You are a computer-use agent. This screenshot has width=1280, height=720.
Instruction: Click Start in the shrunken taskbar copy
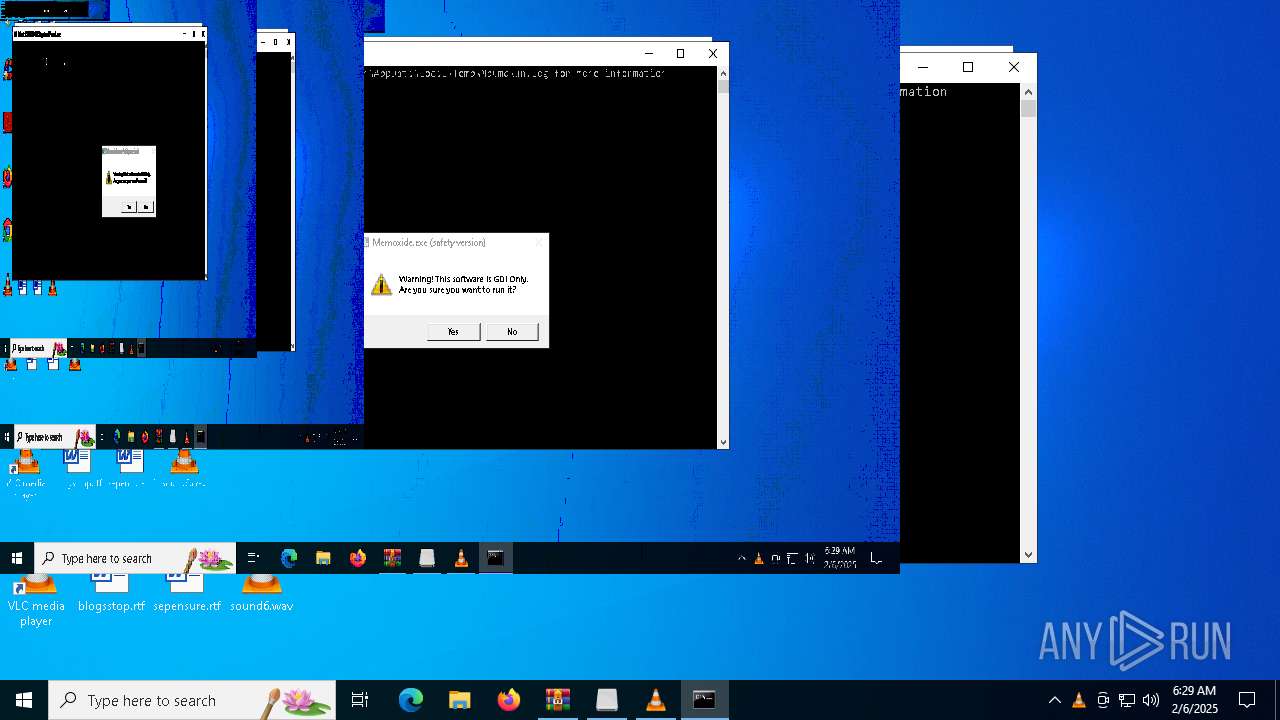click(17, 558)
